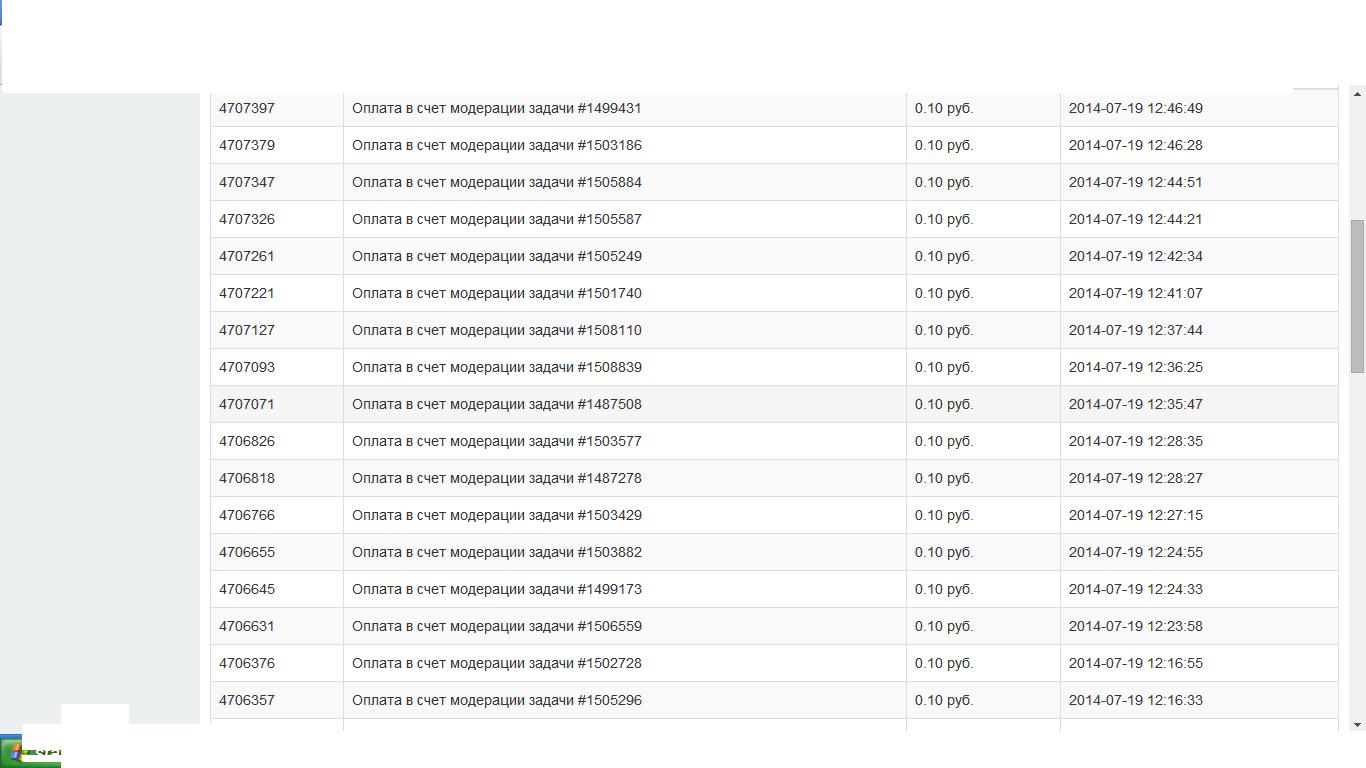Click the payment description for task #1503186

tap(497, 145)
